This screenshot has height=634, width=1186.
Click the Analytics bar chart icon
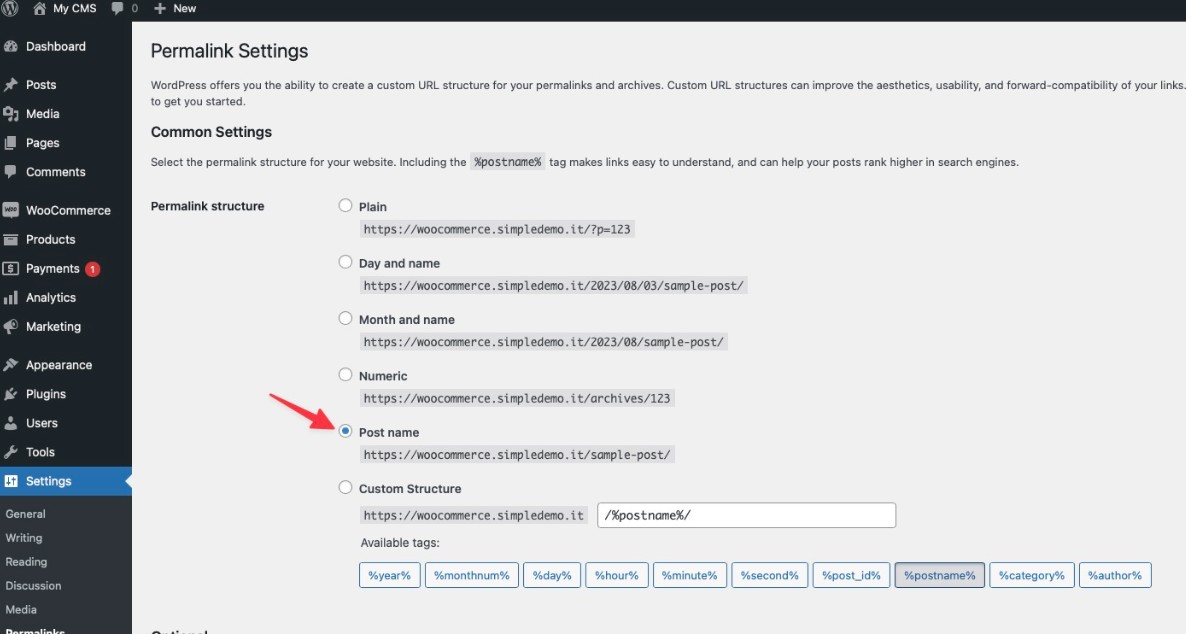(11, 297)
